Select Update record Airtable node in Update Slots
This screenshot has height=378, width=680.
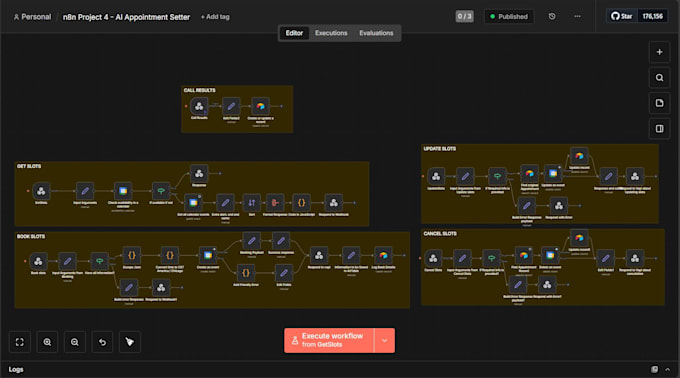pyautogui.click(x=579, y=156)
